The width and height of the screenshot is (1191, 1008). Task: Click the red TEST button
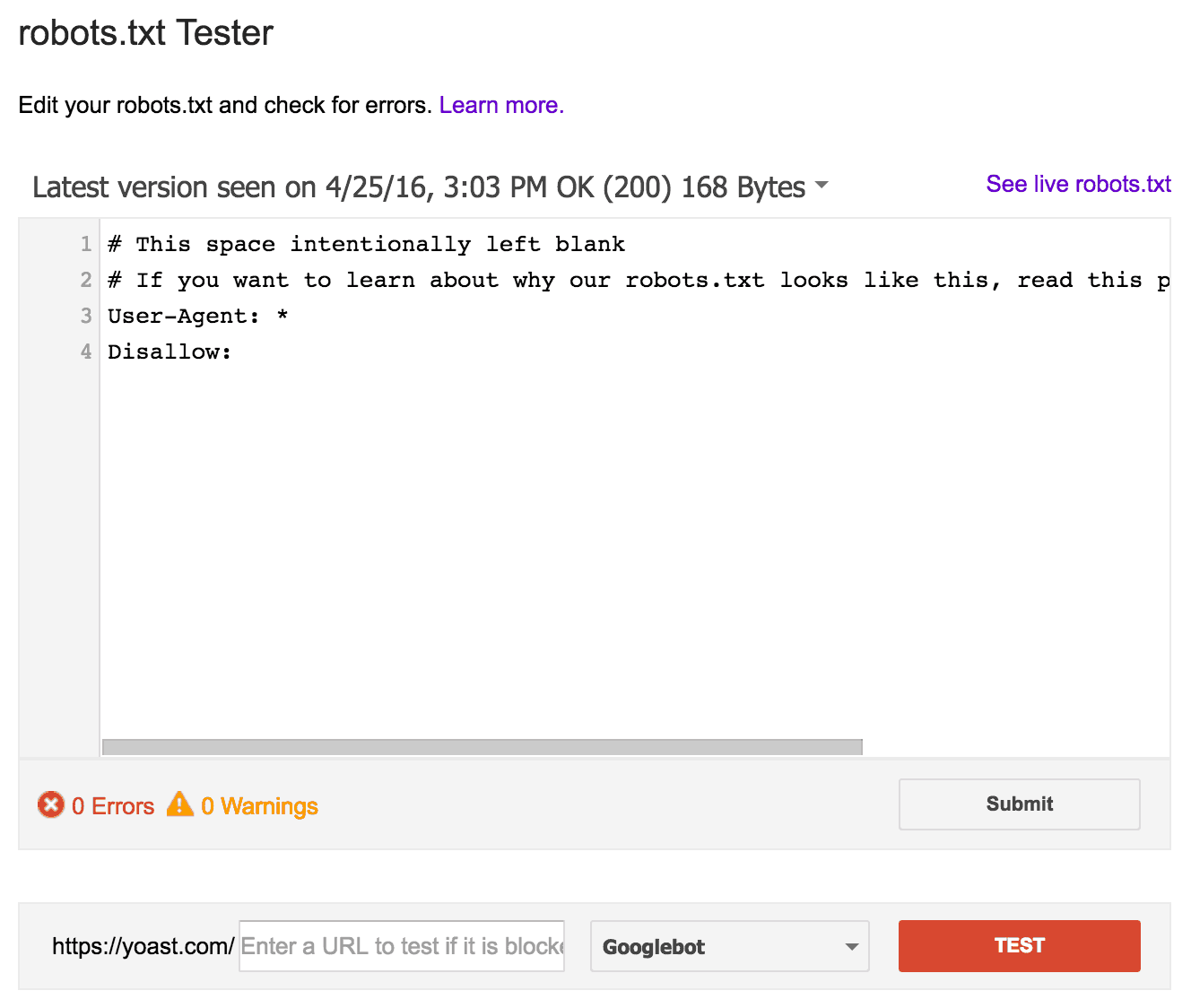[x=1020, y=946]
